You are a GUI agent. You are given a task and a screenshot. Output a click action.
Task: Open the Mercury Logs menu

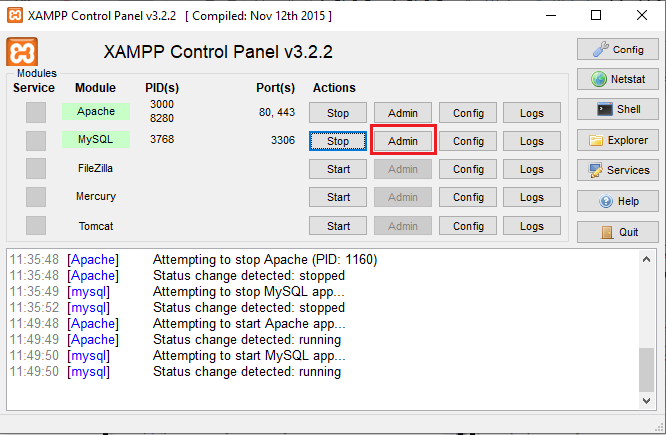(x=532, y=197)
